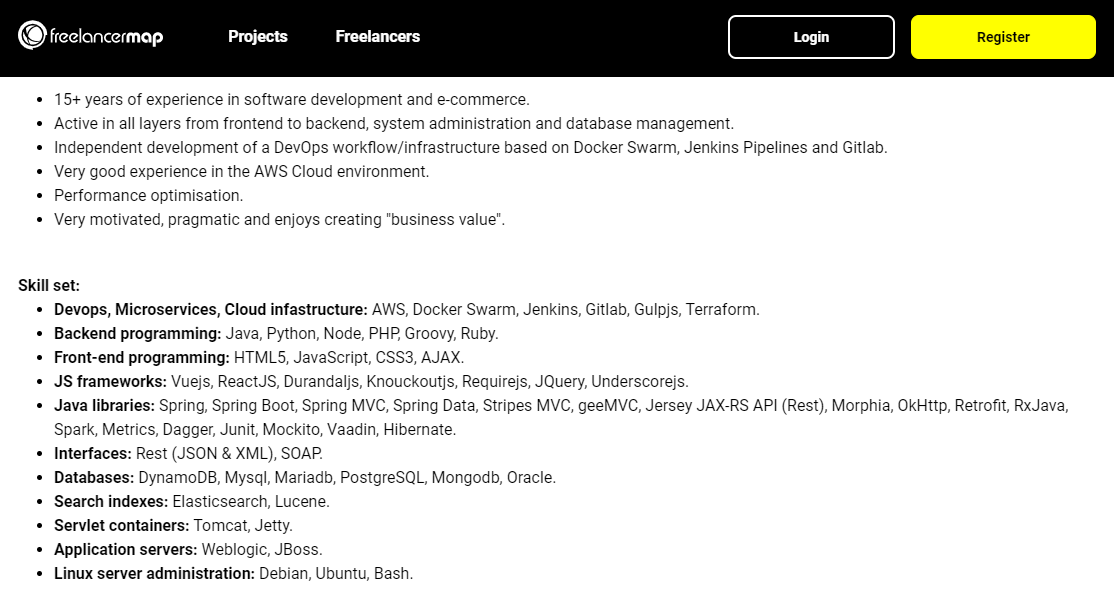This screenshot has width=1114, height=594.
Task: Click the "JS frameworks:" label
Action: (110, 382)
